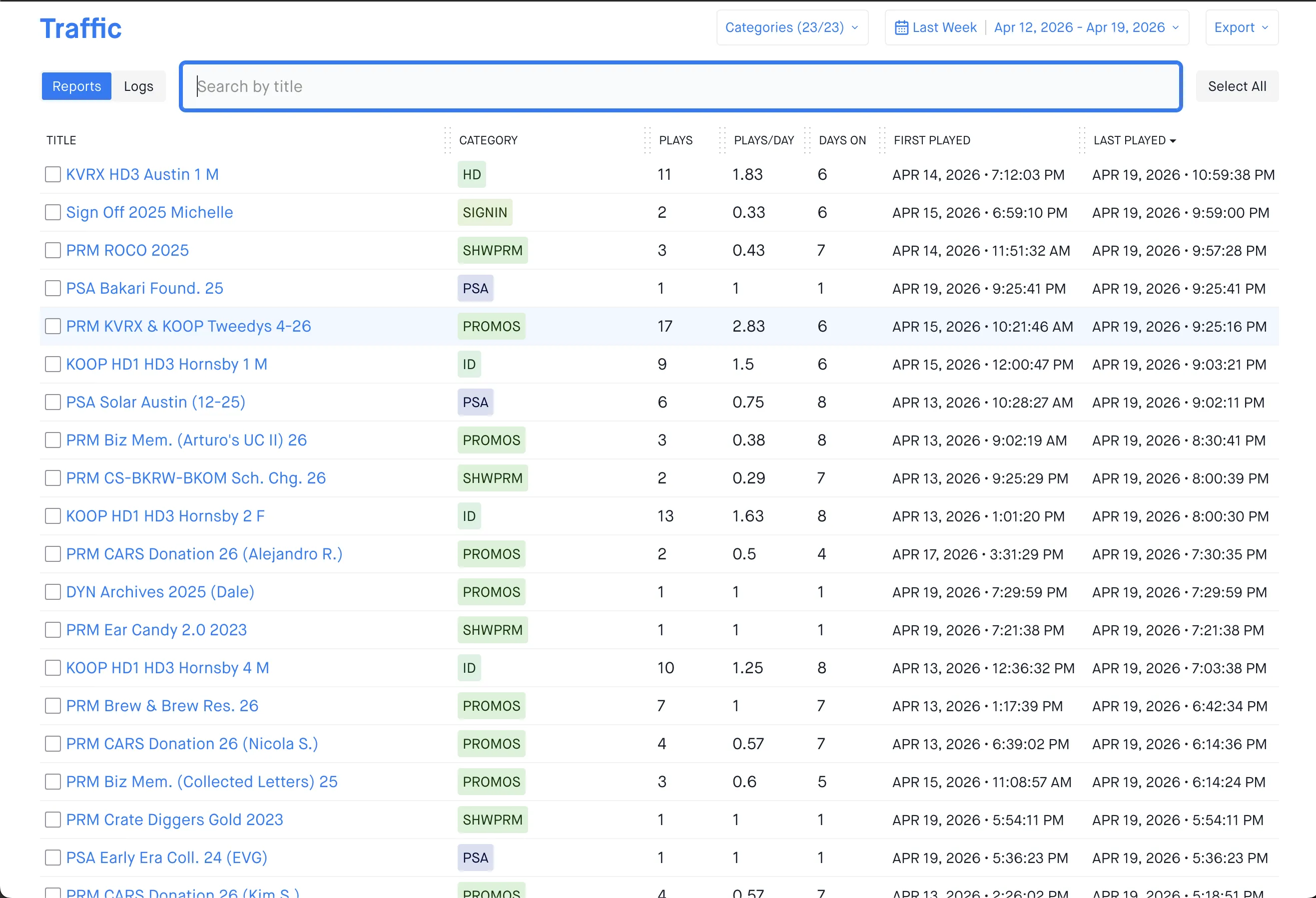Image resolution: width=1316 pixels, height=898 pixels.
Task: Open the Sign Off 2025 Michelle link
Action: 149,212
